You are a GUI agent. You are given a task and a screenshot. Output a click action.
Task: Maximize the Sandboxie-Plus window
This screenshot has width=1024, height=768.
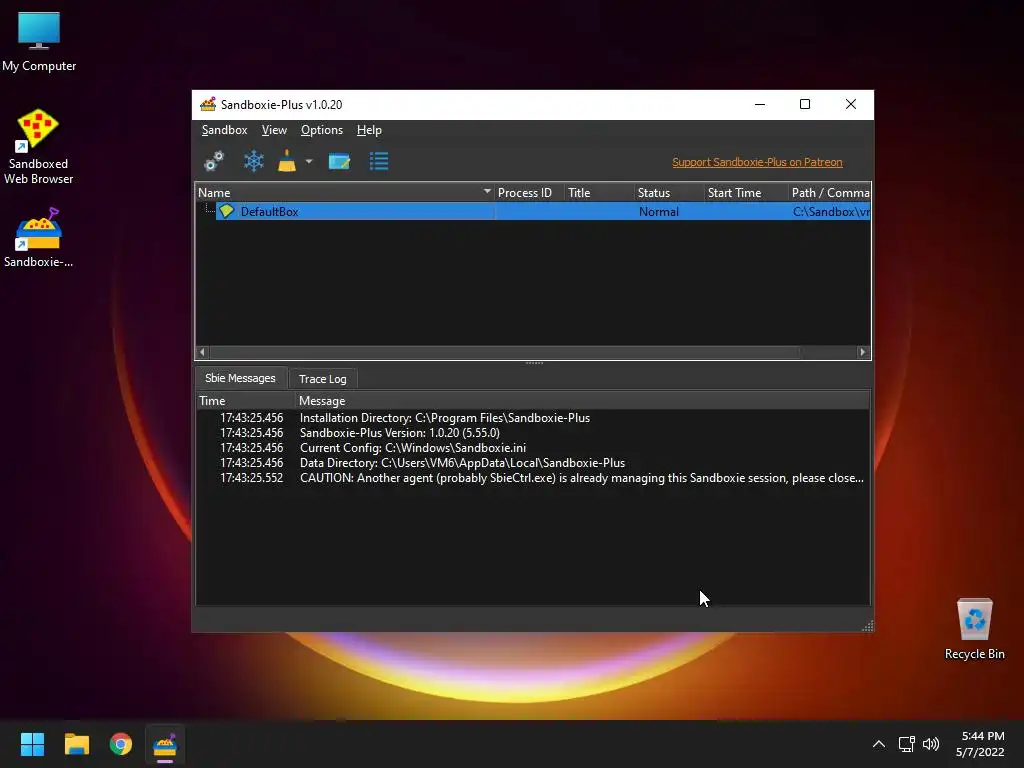pyautogui.click(x=805, y=104)
